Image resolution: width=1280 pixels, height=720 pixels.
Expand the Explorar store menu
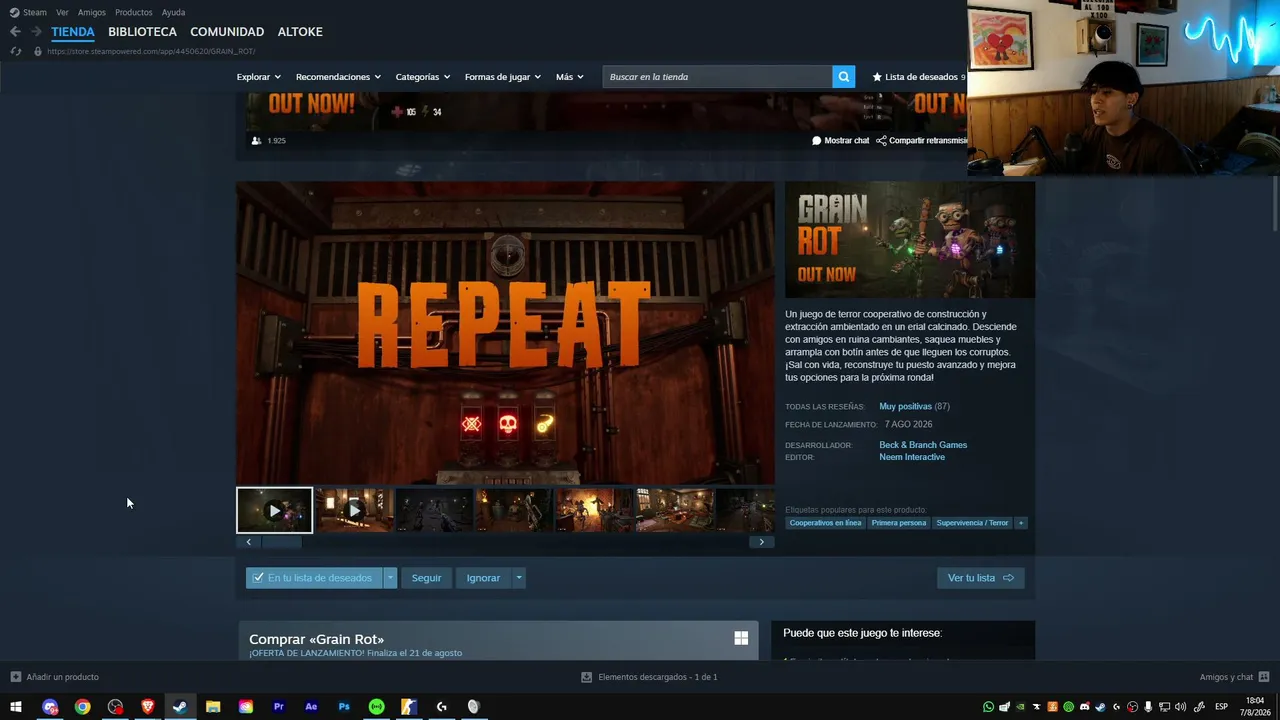[x=259, y=77]
